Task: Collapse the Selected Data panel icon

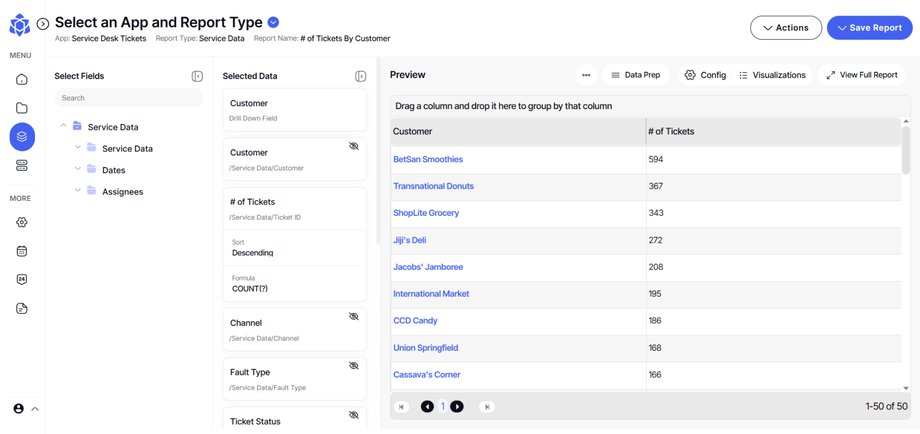Action: coord(361,76)
